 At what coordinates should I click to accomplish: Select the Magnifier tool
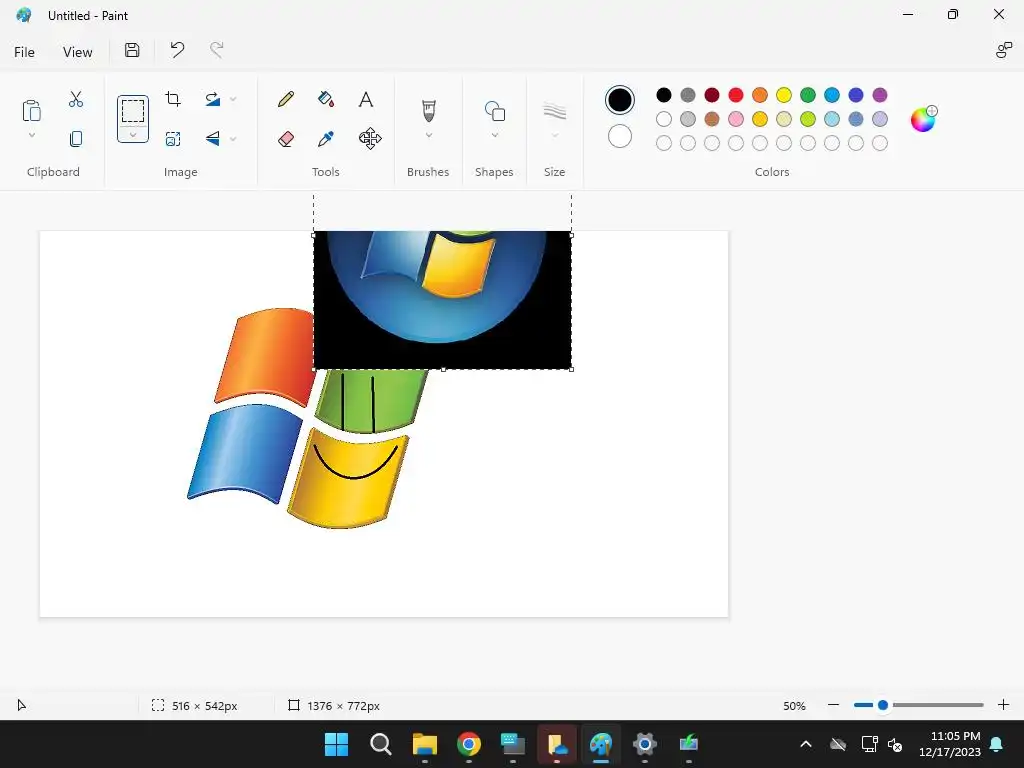(370, 138)
